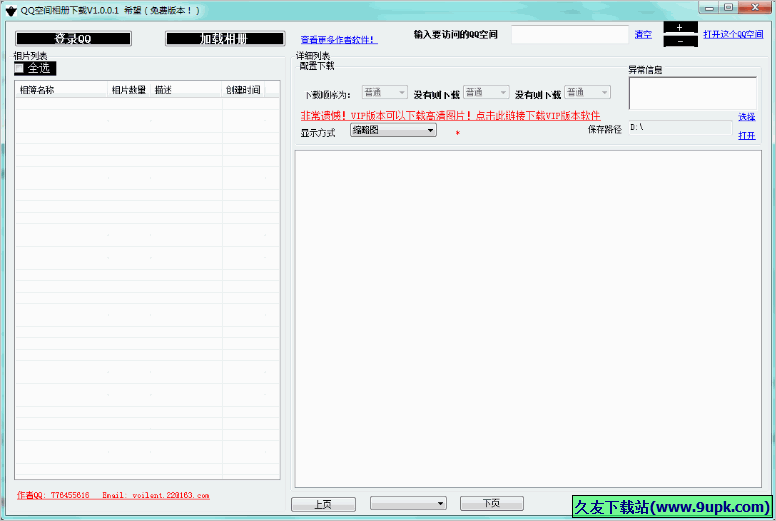
Task: Click the 清空 clear link
Action: [643, 34]
